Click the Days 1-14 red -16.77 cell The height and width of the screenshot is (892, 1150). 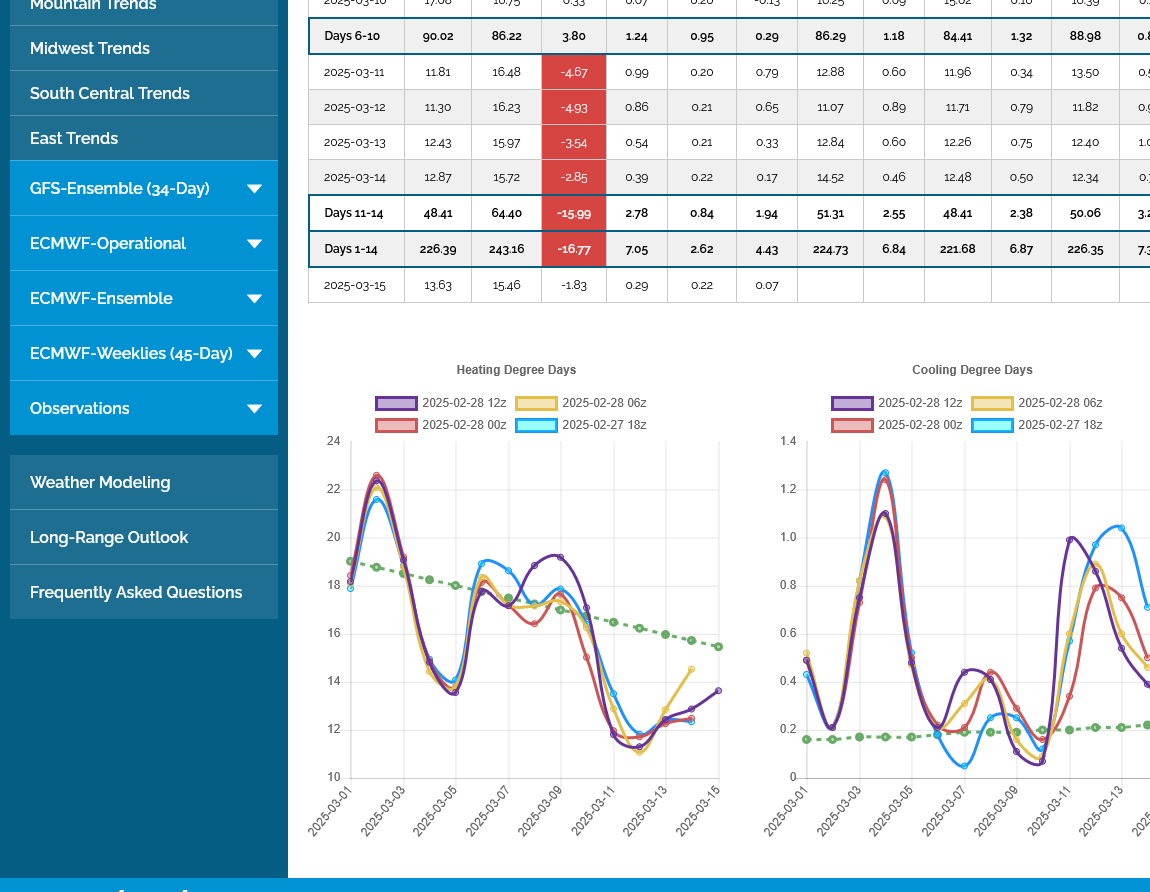click(574, 249)
